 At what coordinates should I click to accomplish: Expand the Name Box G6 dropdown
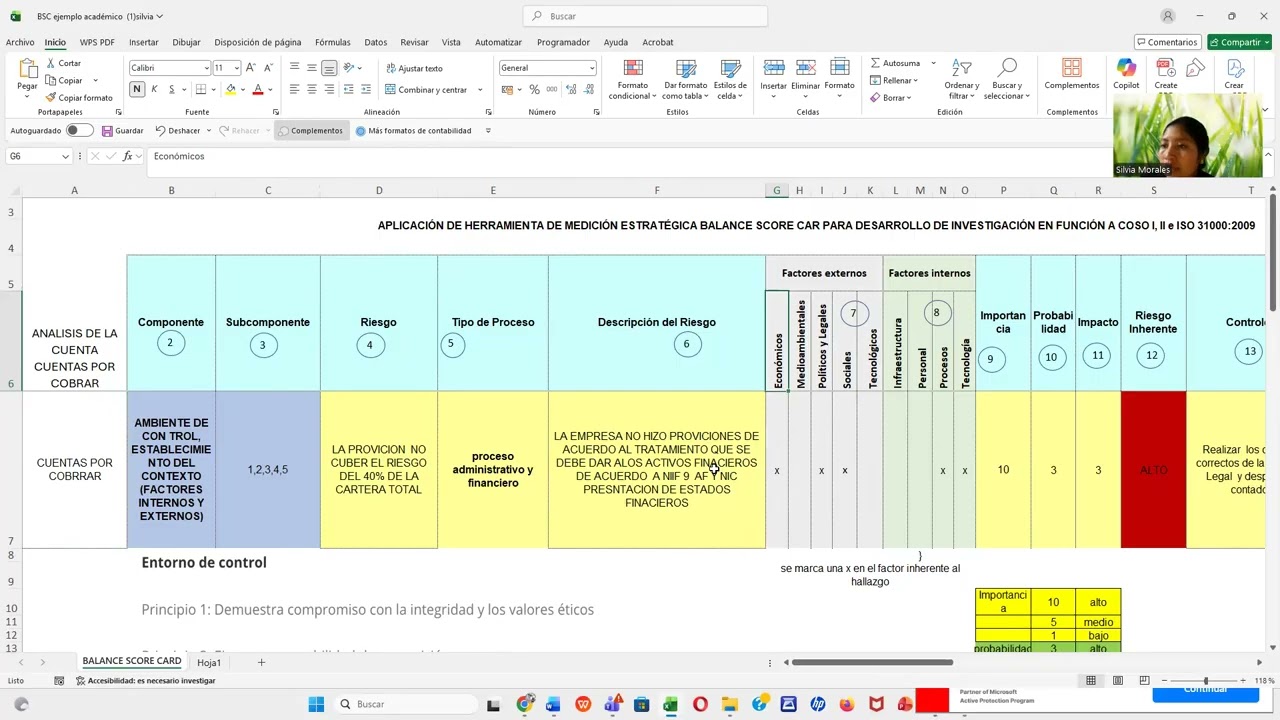click(65, 156)
